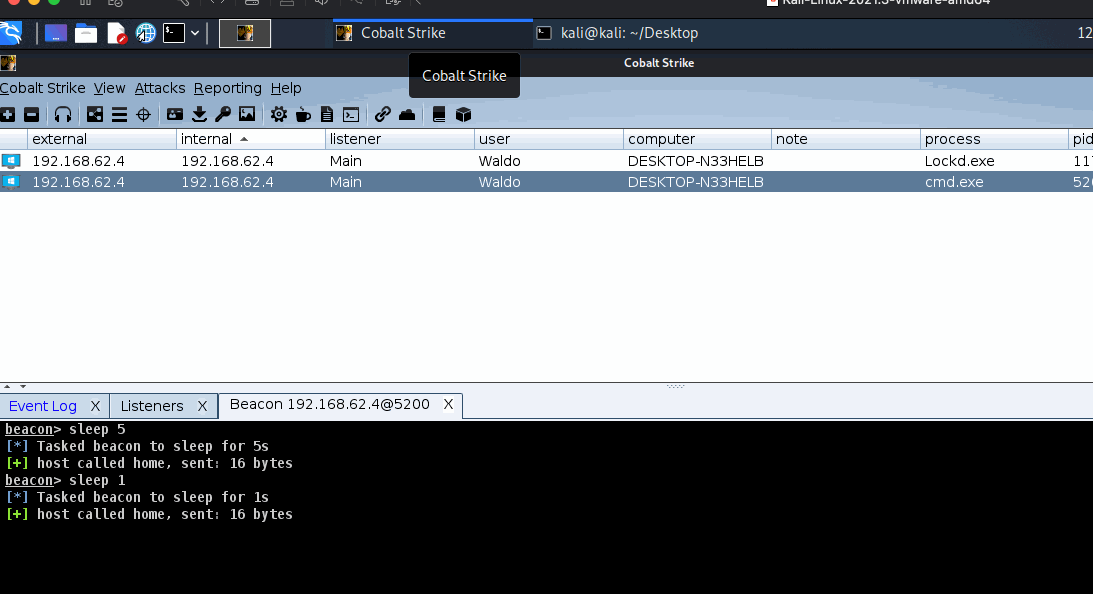Viewport: 1093px width, 594px height.
Task: Click Java Signed Applet coffee cup icon
Action: point(303,114)
